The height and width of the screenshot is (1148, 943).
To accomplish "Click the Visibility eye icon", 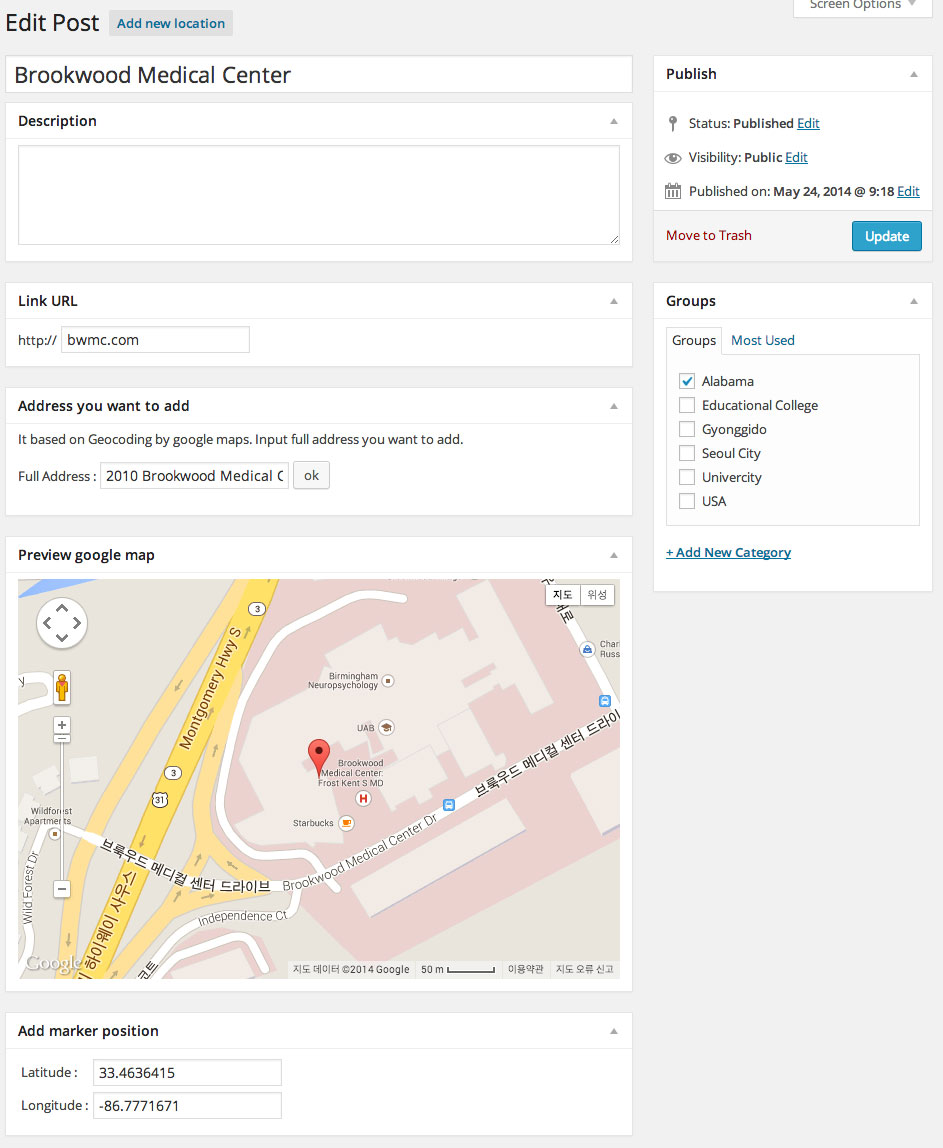I will pos(673,157).
